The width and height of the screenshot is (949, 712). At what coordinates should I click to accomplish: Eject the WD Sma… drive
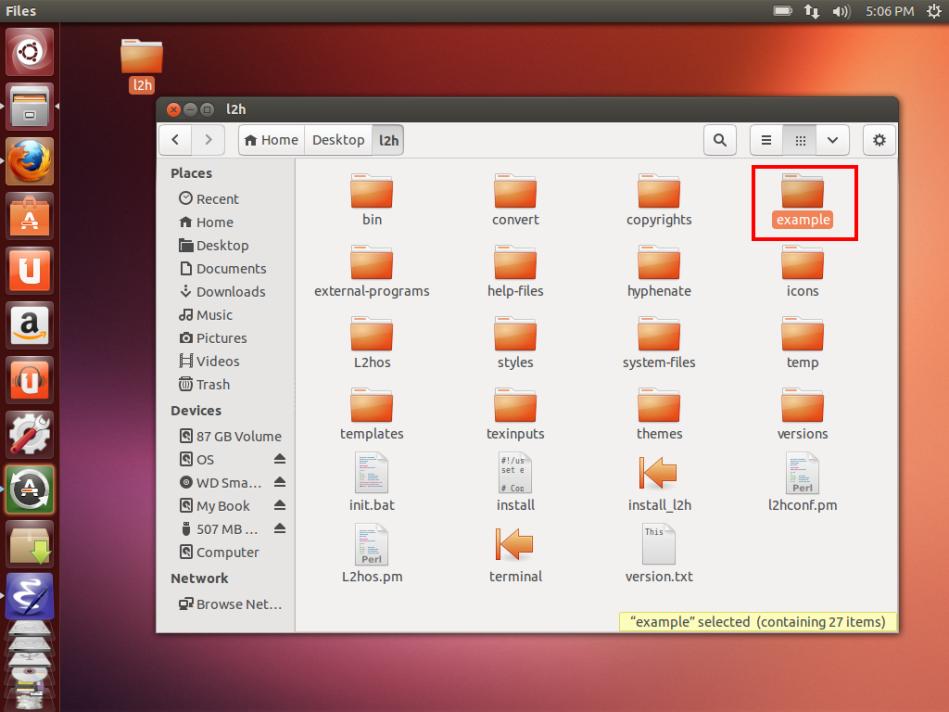280,483
